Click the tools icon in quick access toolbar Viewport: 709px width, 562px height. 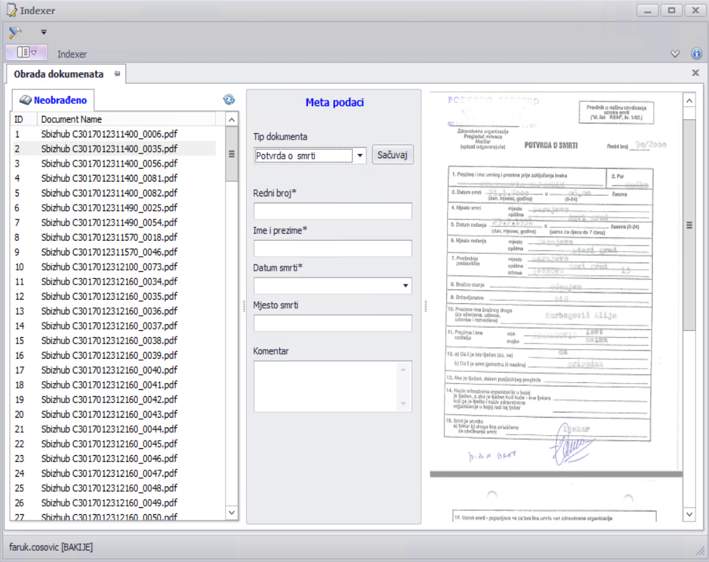(x=14, y=32)
